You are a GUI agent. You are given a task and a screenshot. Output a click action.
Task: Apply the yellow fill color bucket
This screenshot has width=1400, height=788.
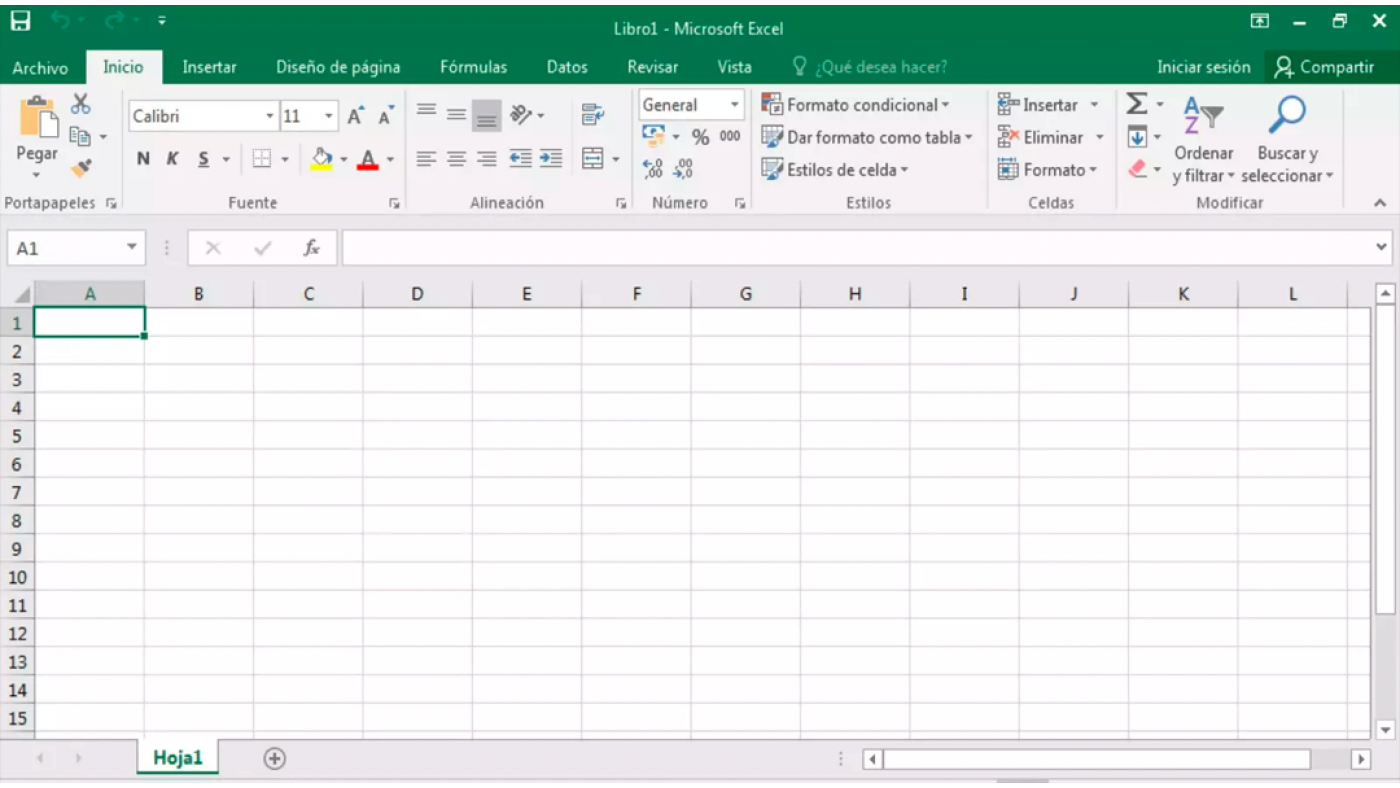pos(321,159)
